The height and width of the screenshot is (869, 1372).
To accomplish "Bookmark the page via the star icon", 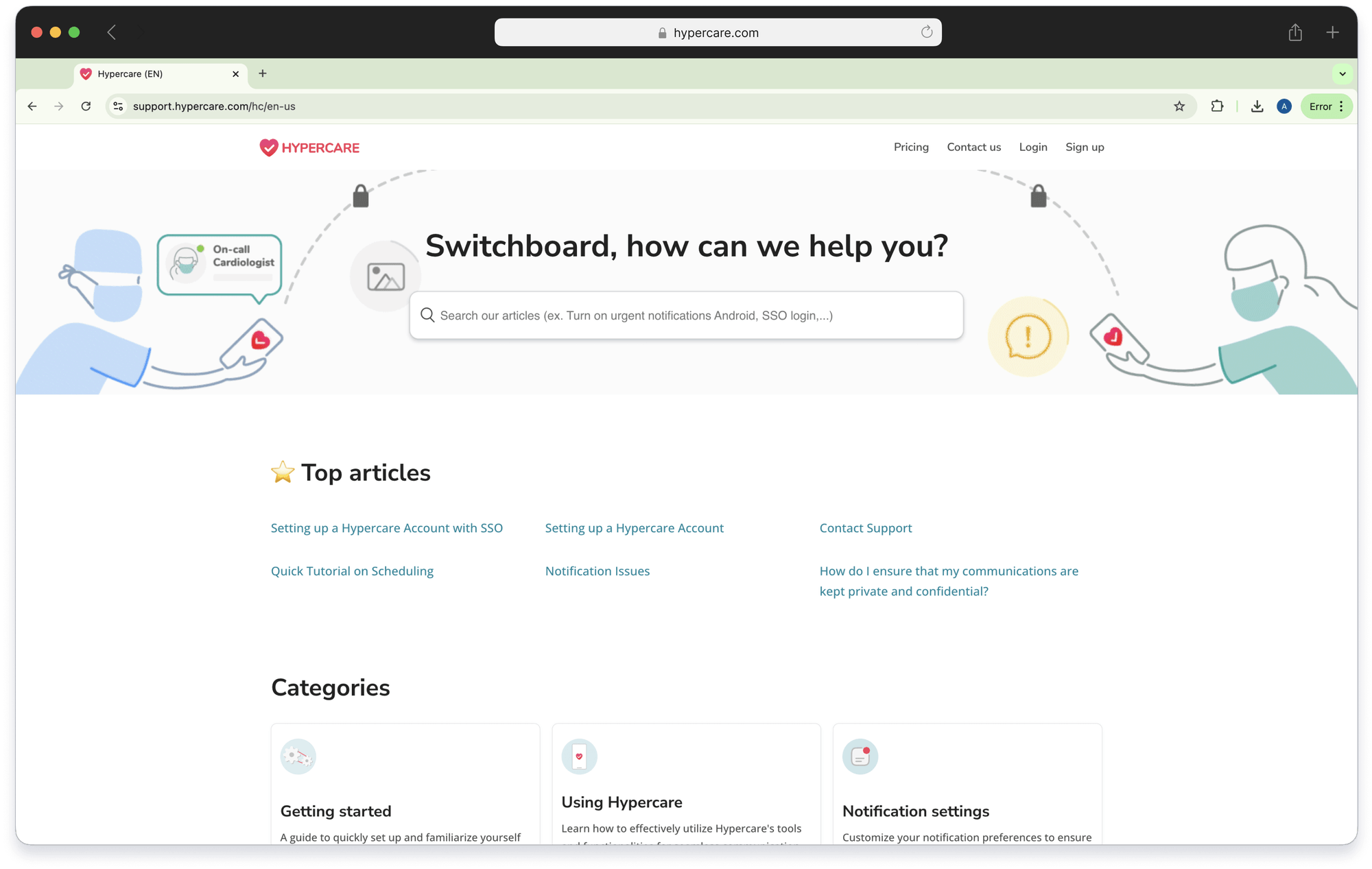I will tap(1179, 106).
